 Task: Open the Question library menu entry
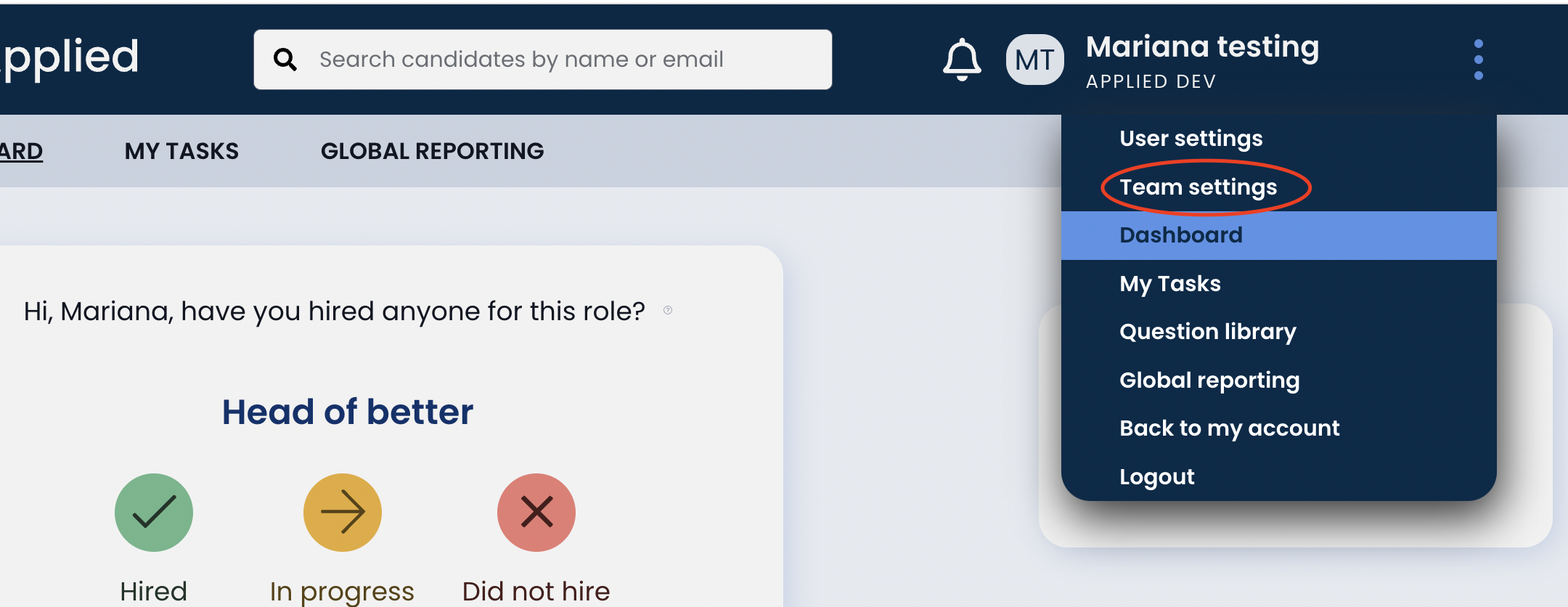point(1207,332)
